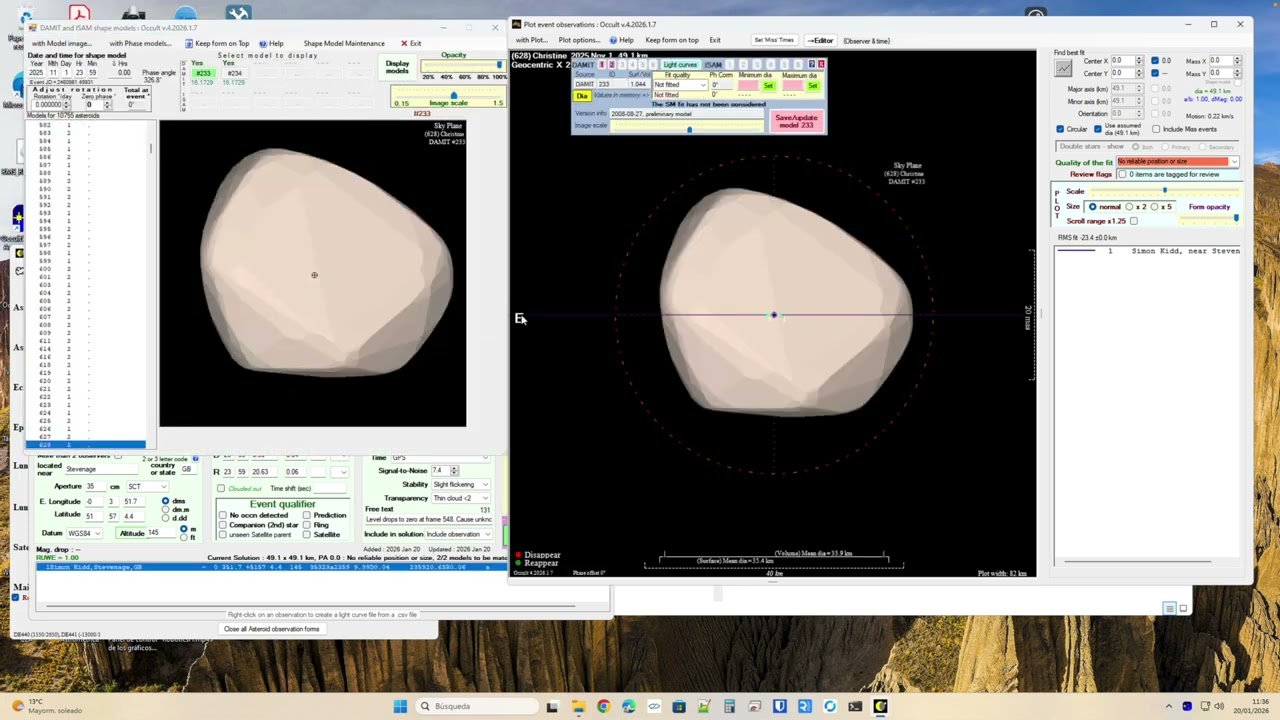1280x720 pixels.
Task: Select plot size x 2 radio button
Action: (1130, 207)
